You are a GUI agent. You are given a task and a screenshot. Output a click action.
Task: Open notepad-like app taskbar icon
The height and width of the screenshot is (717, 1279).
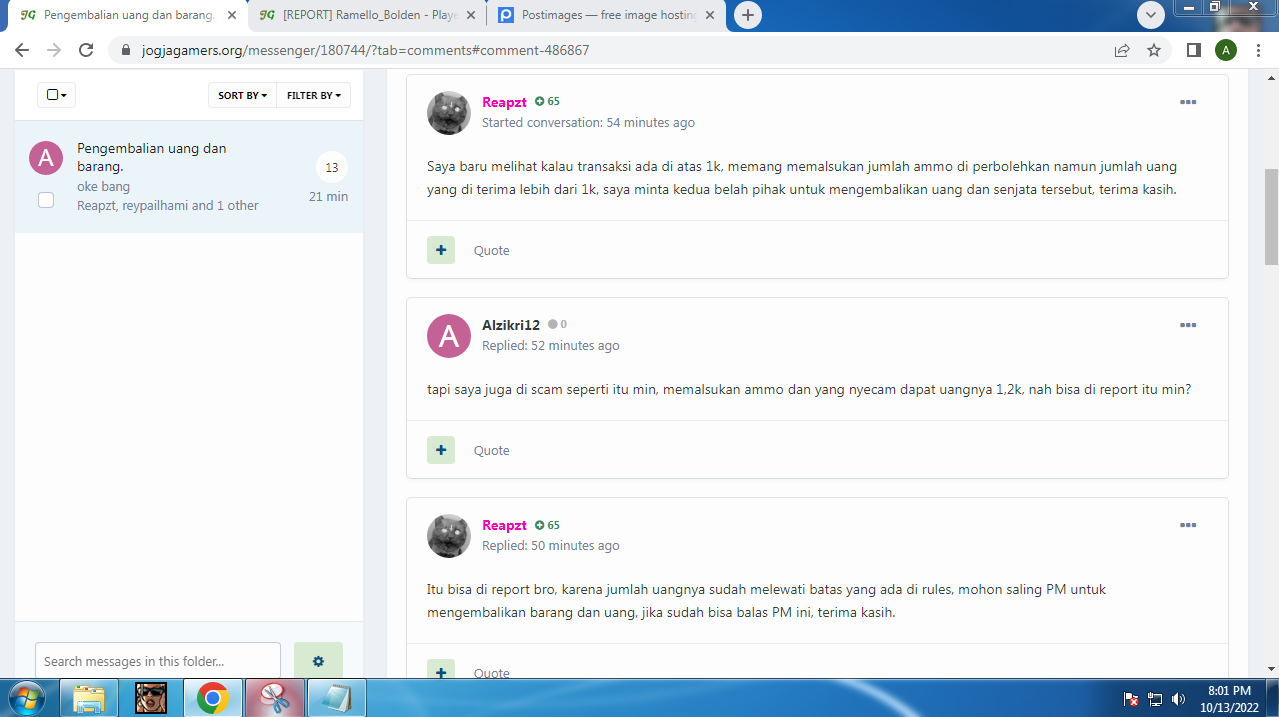pyautogui.click(x=336, y=698)
